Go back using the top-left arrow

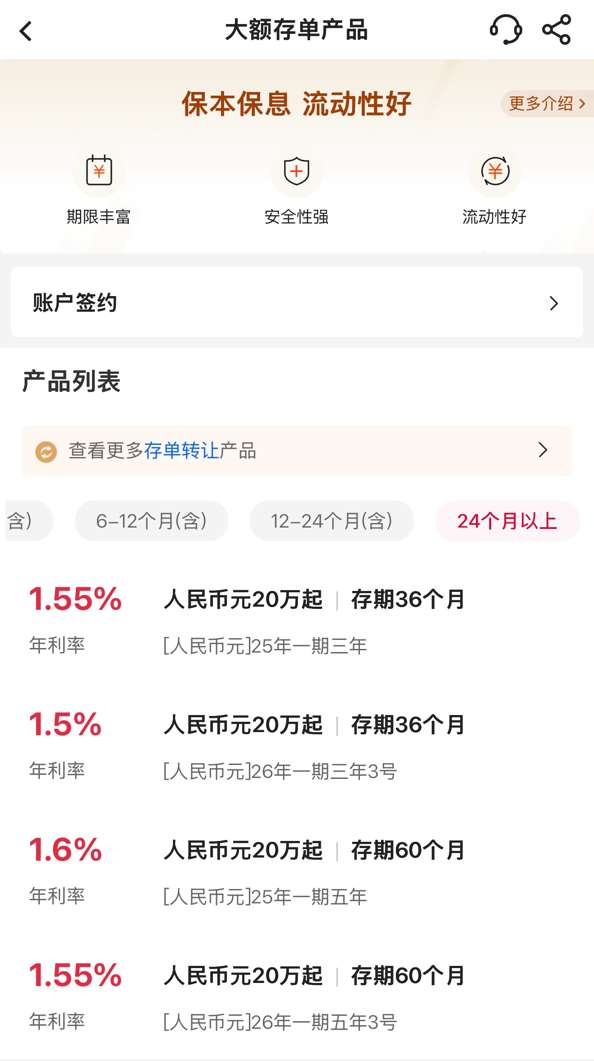pos(26,30)
